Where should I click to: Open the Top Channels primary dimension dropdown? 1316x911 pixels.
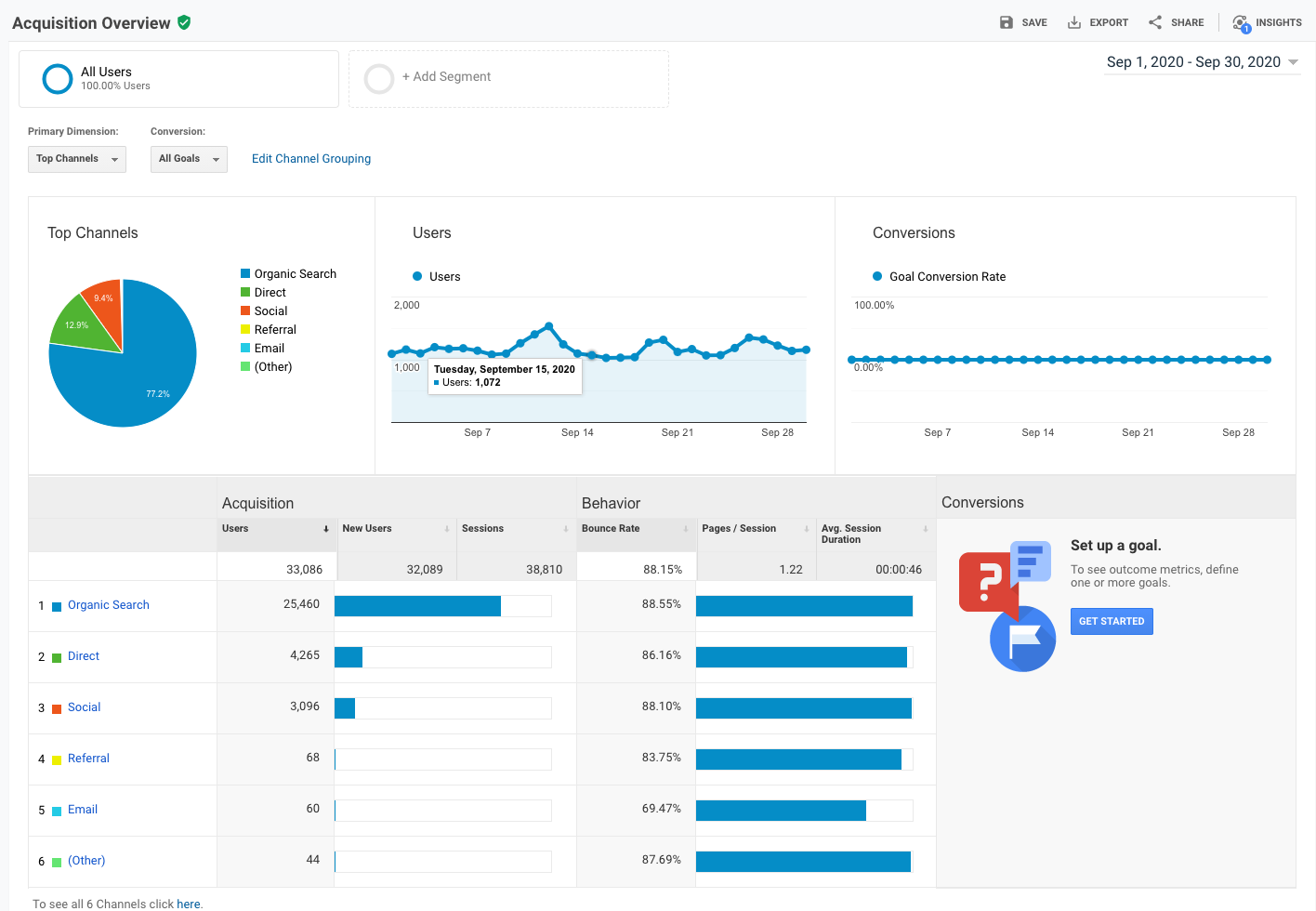[77, 159]
